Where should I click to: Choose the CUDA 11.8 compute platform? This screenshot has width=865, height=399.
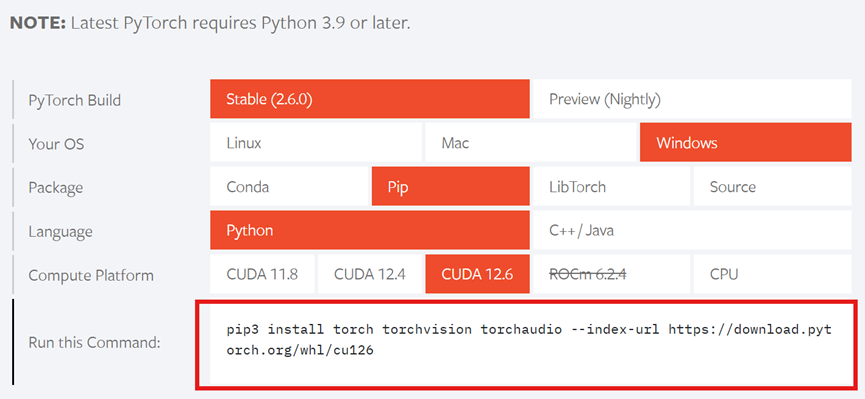[262, 274]
